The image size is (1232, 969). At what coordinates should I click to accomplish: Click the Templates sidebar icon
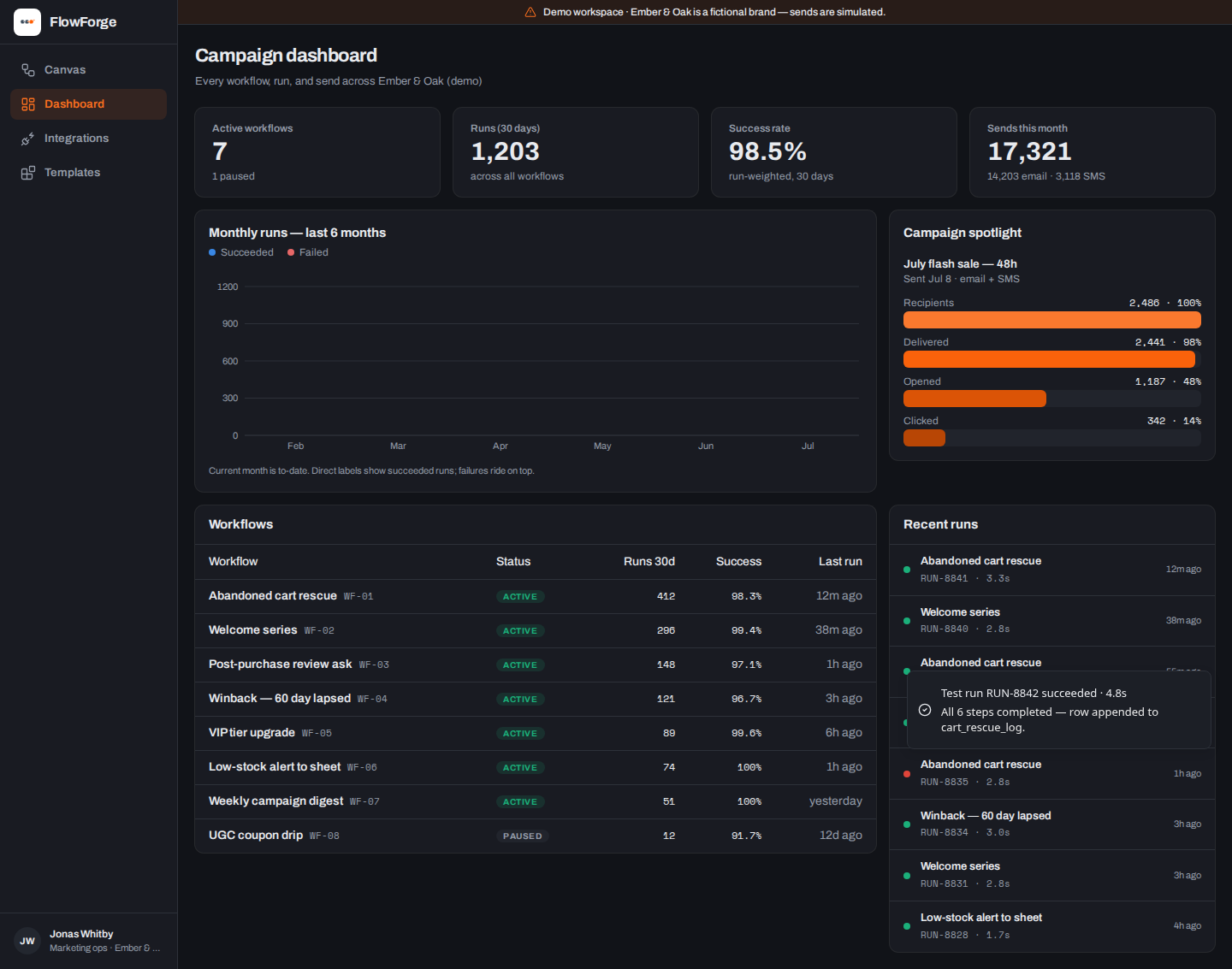[x=28, y=173]
